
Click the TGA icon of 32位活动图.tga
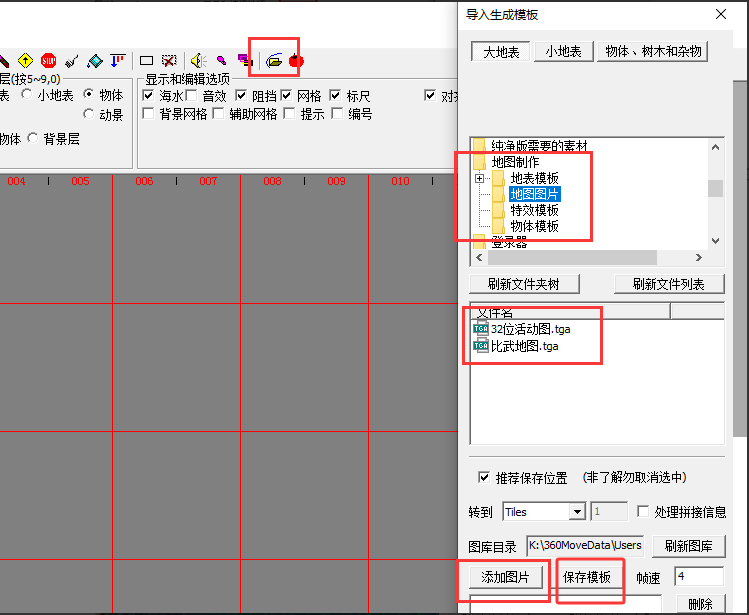pos(481,328)
